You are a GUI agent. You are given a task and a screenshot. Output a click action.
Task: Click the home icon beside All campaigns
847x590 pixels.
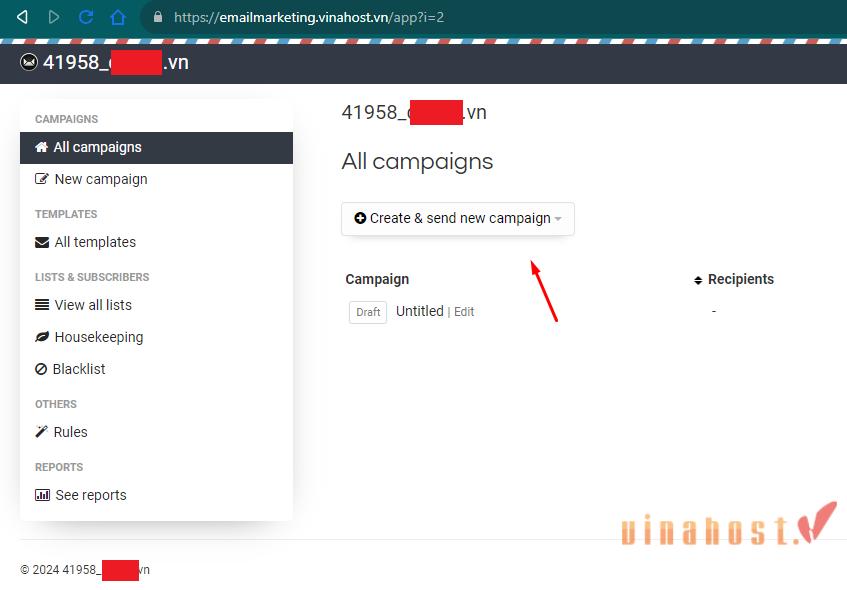(42, 147)
